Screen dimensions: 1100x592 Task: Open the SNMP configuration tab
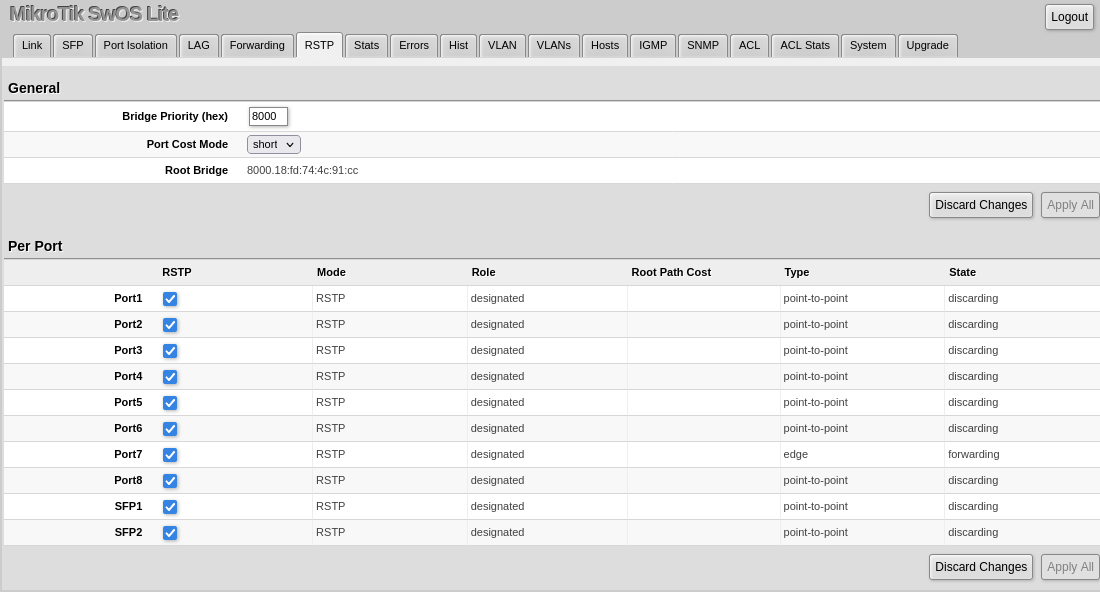(x=702, y=45)
